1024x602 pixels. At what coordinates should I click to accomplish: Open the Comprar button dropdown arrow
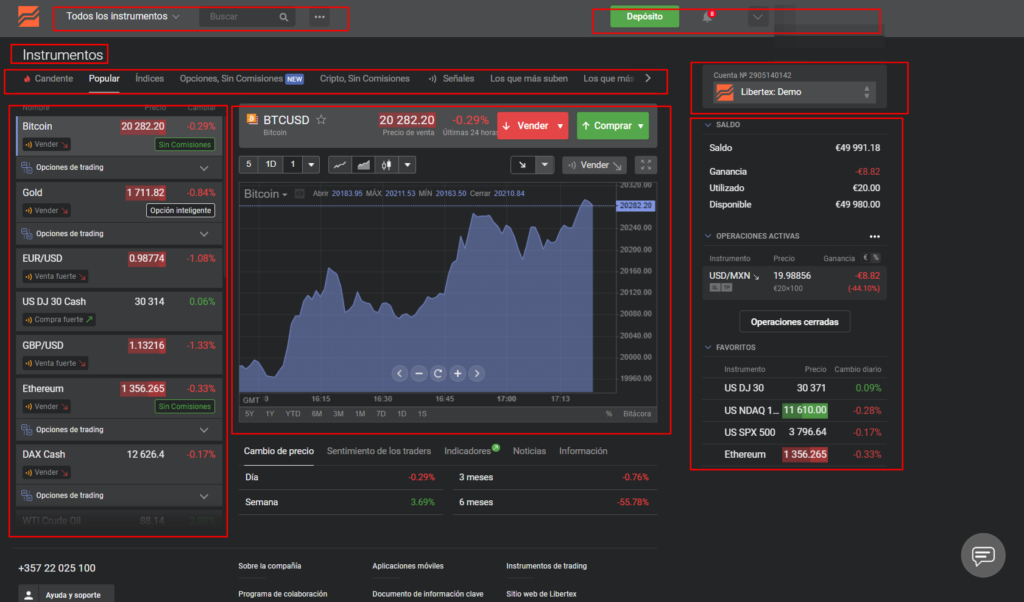[641, 126]
